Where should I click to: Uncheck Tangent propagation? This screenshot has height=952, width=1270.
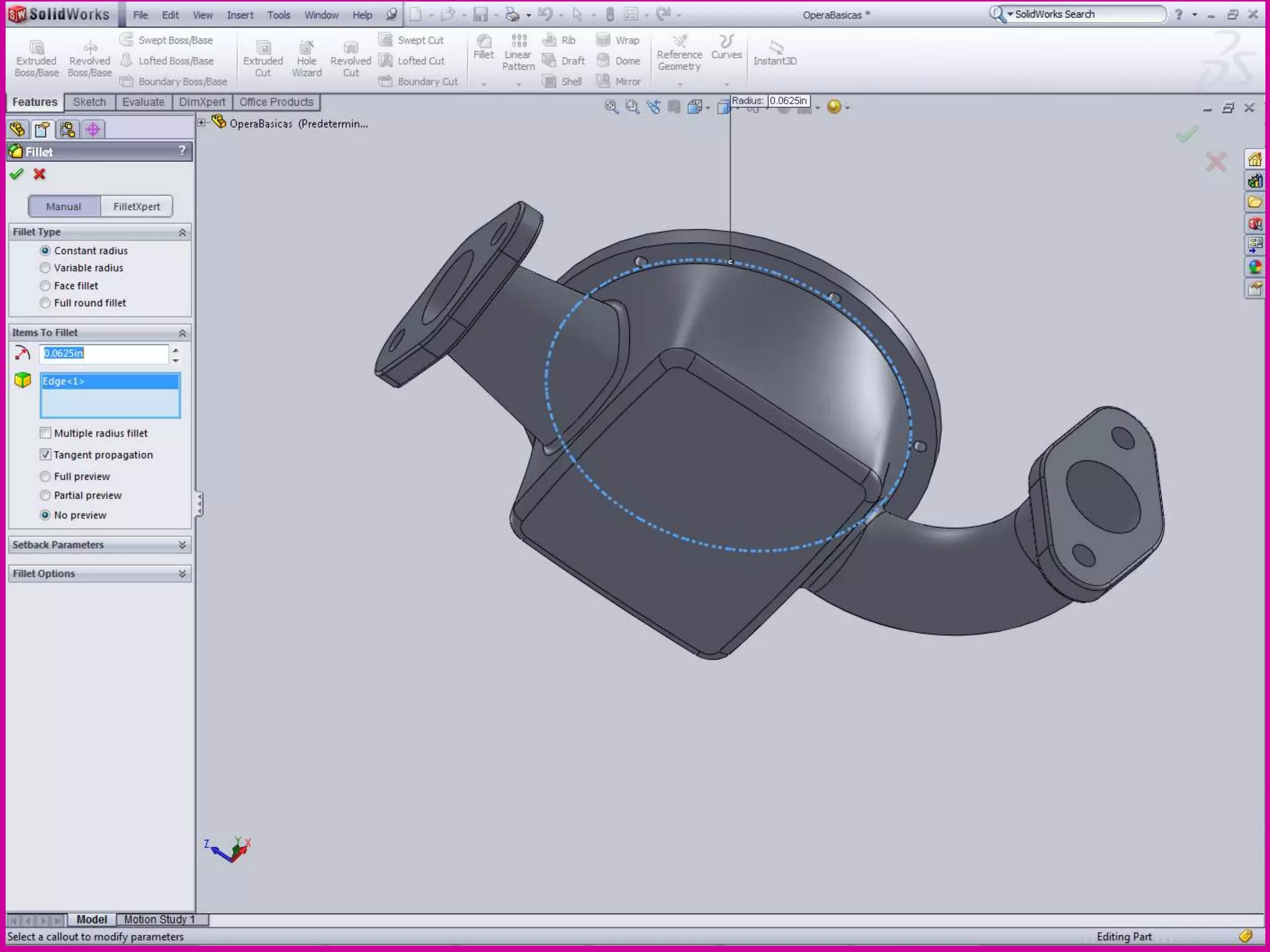click(x=45, y=455)
